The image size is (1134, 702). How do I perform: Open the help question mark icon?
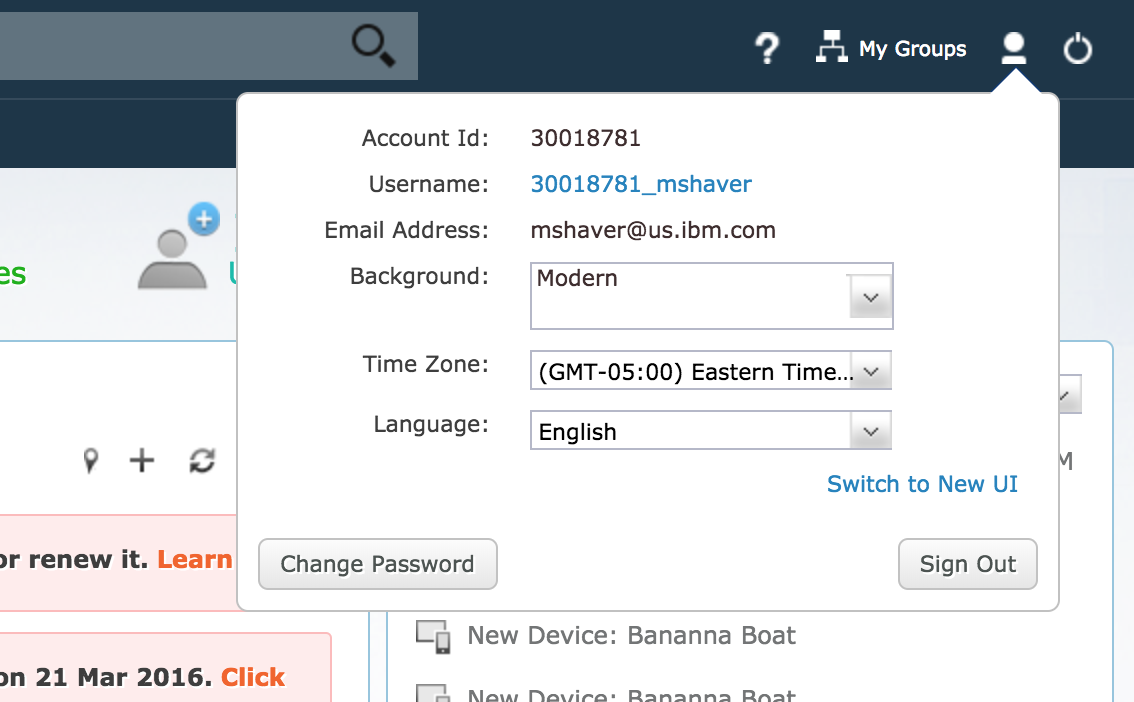767,48
